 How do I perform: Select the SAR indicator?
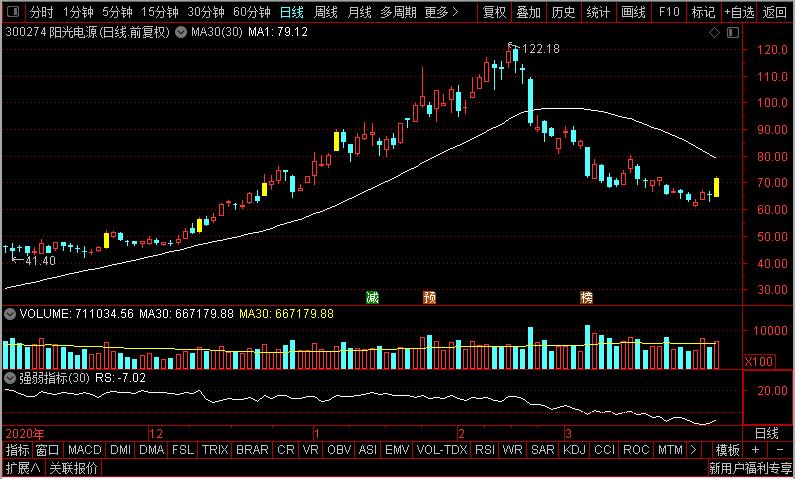click(x=543, y=450)
